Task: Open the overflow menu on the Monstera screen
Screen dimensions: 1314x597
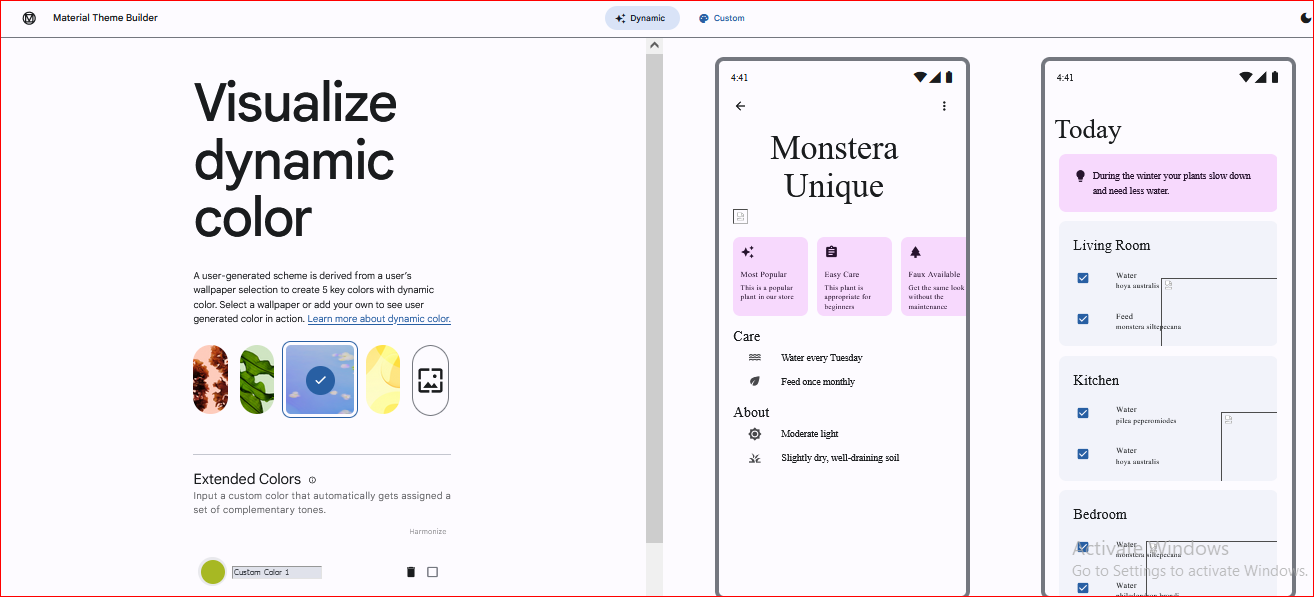Action: (x=944, y=105)
